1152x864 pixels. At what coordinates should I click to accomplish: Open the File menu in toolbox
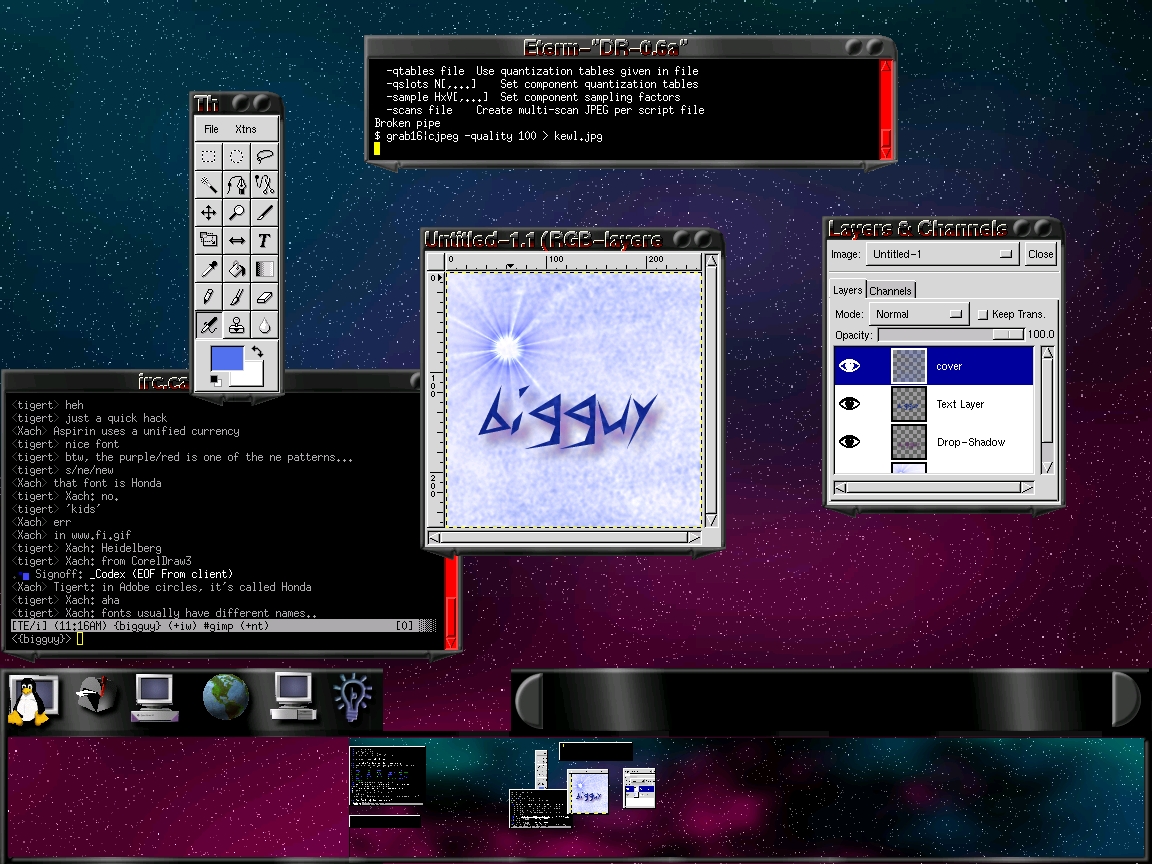click(211, 129)
